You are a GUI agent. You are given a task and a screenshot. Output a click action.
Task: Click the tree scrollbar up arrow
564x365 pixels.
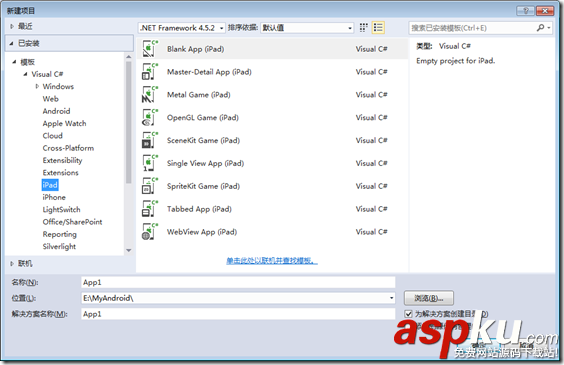(128, 57)
